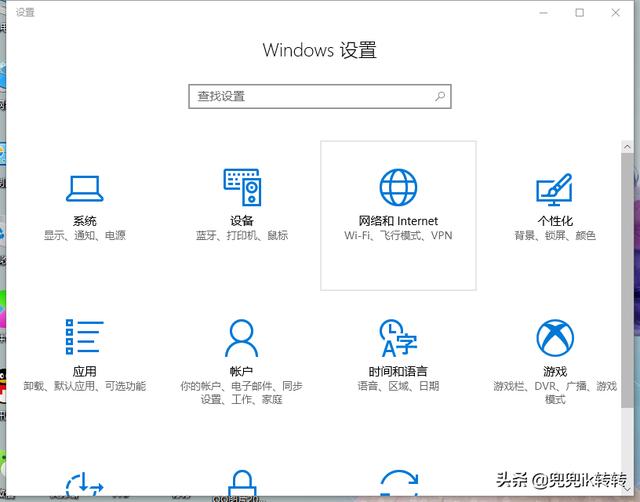Screen dimensions: 640x502
Task: Click the 背景、锁屏、颜色 description text
Action: (x=555, y=235)
